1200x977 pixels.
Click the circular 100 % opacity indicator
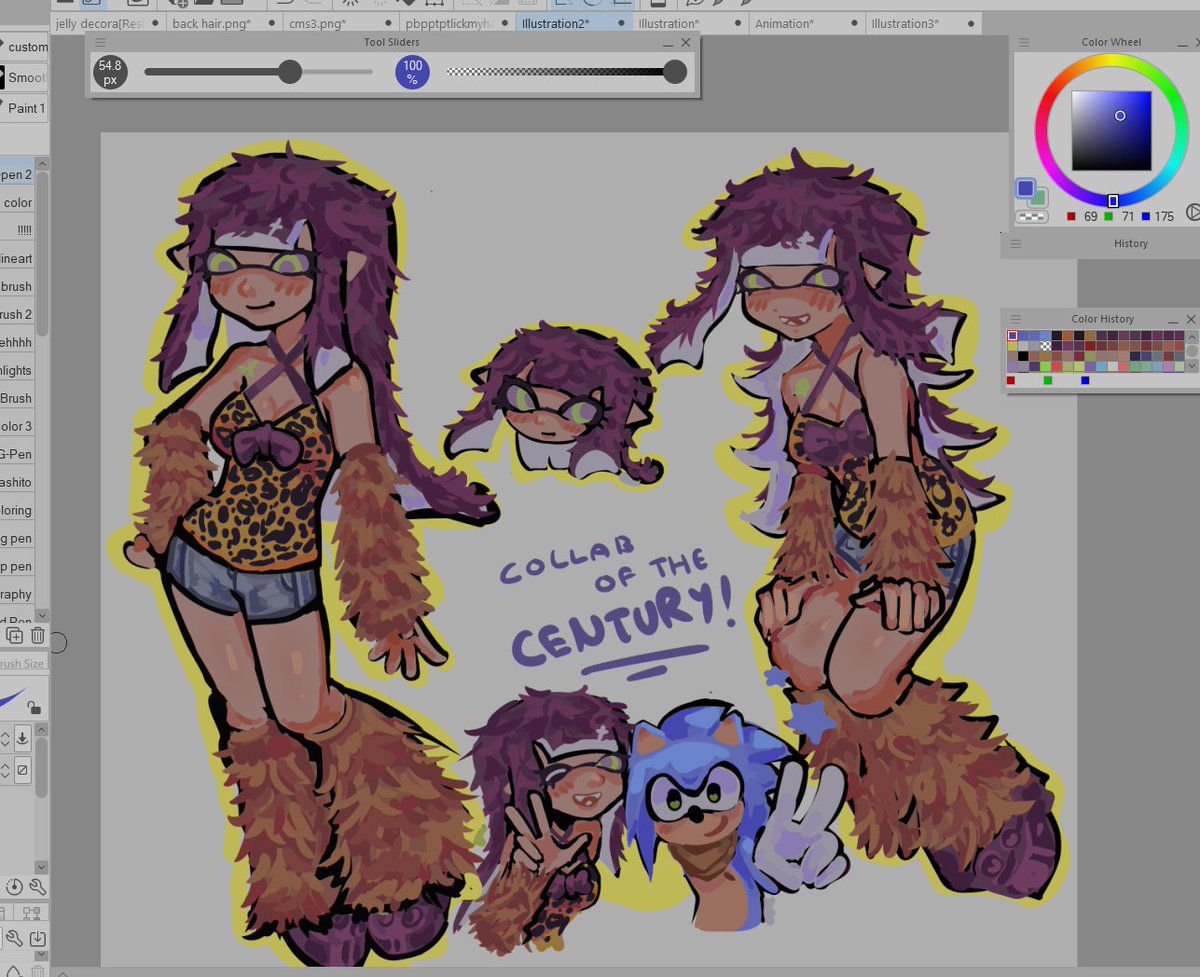pyautogui.click(x=412, y=71)
